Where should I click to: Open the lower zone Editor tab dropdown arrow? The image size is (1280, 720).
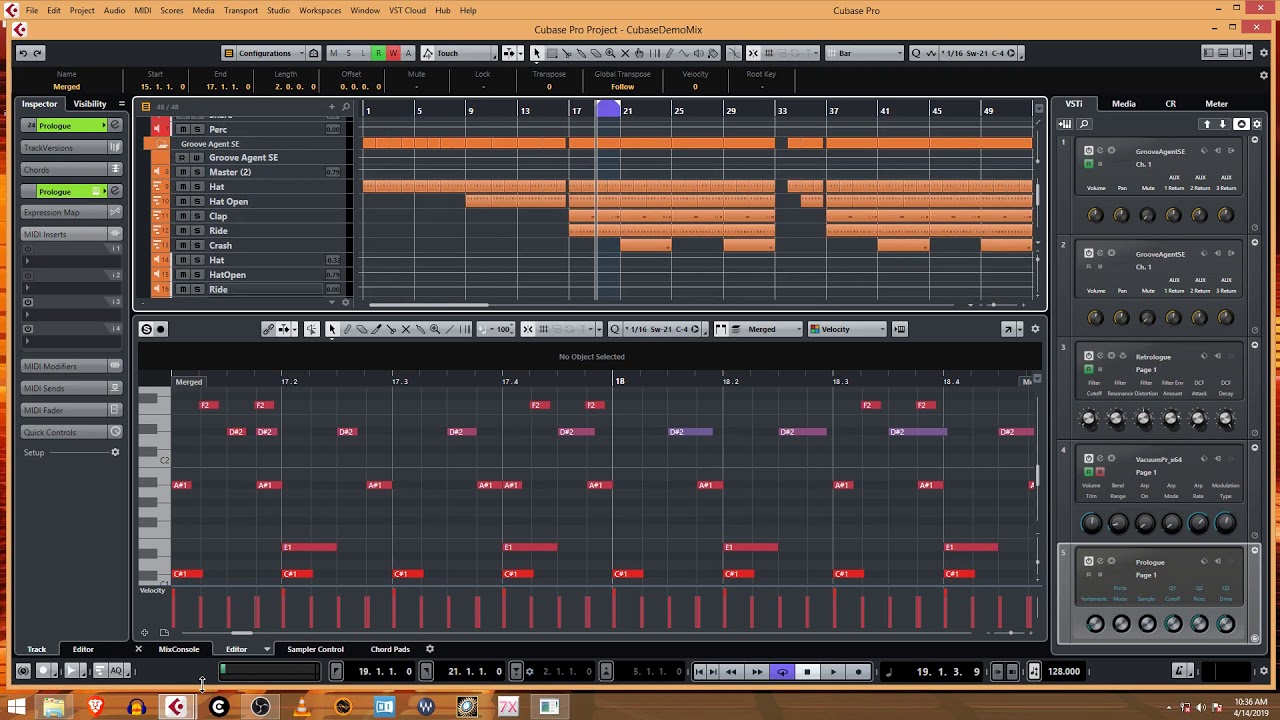267,649
